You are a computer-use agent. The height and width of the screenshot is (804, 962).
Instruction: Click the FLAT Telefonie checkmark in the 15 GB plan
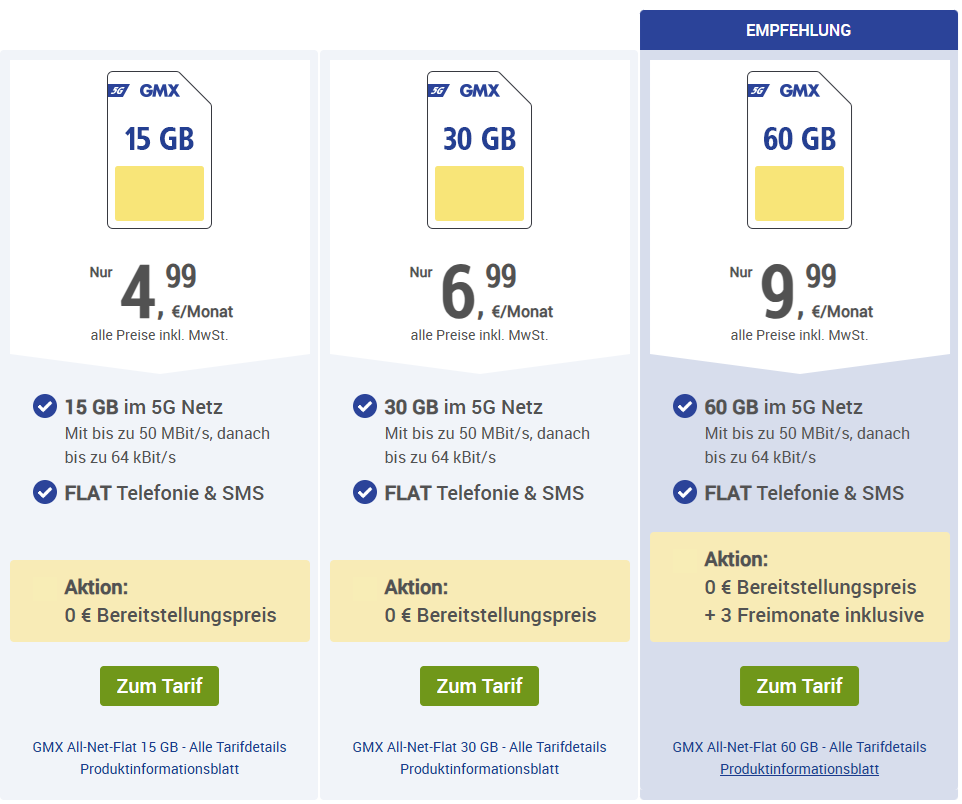[x=45, y=492]
